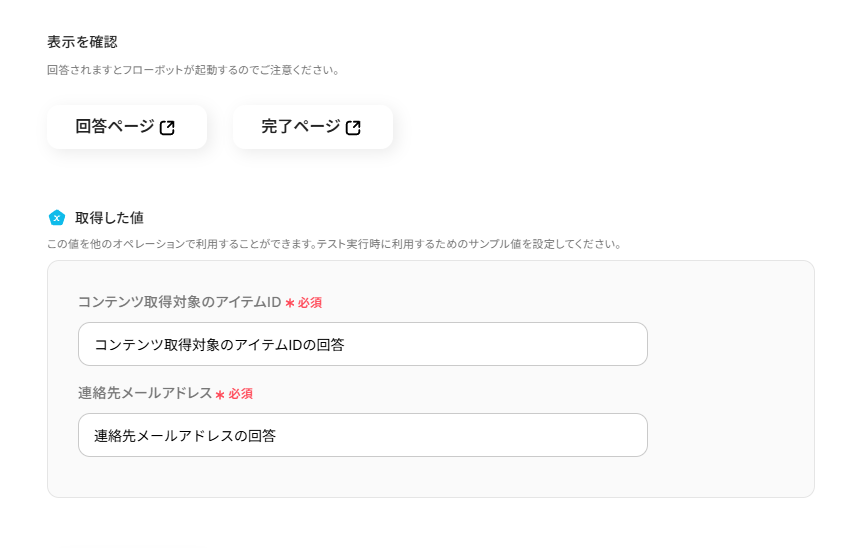Click the 連絡先メールアドレス field label
This screenshot has height=548, width=856.
(145, 393)
